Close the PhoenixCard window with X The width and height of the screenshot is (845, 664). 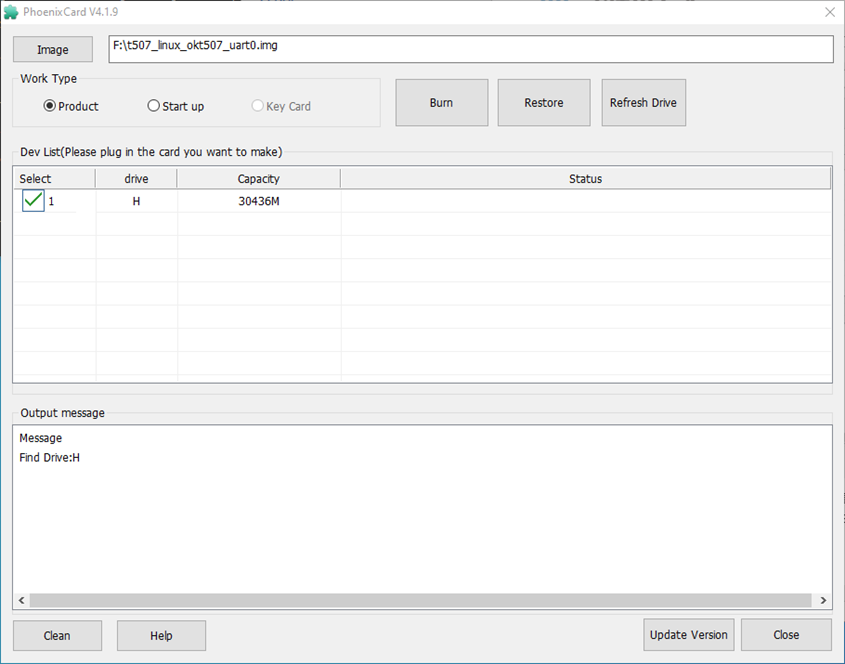pos(829,12)
